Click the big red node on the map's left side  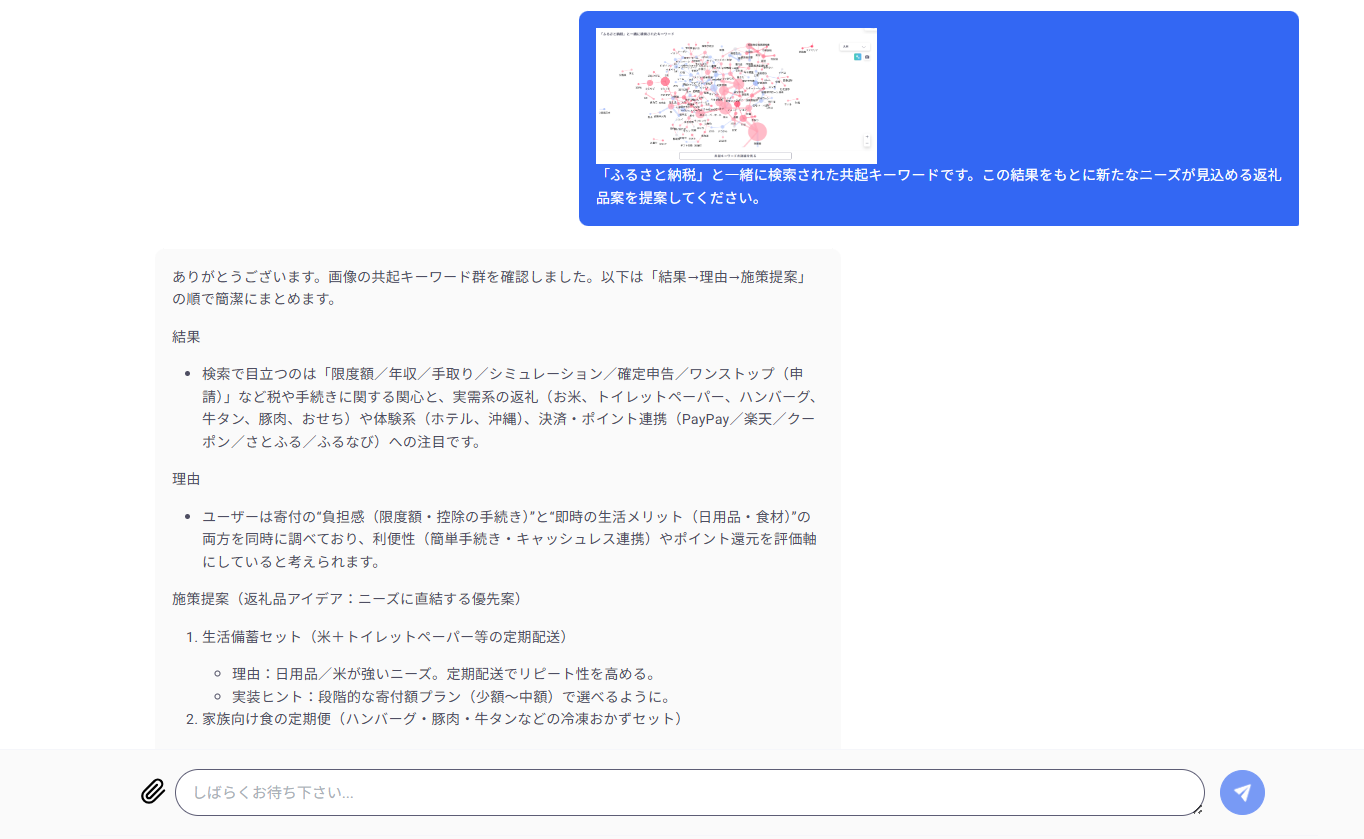665,81
